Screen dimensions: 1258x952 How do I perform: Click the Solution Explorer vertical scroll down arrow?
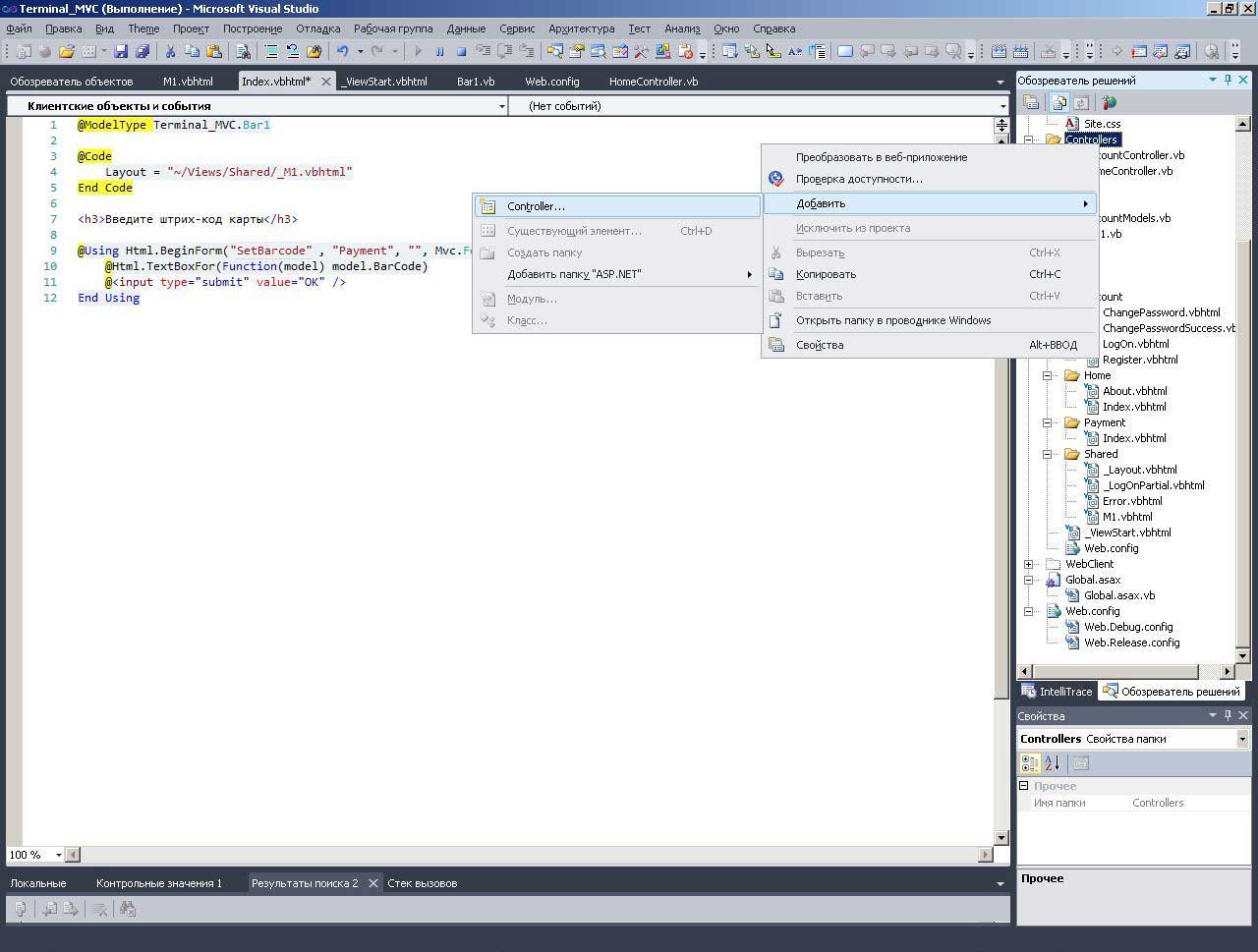click(1242, 655)
